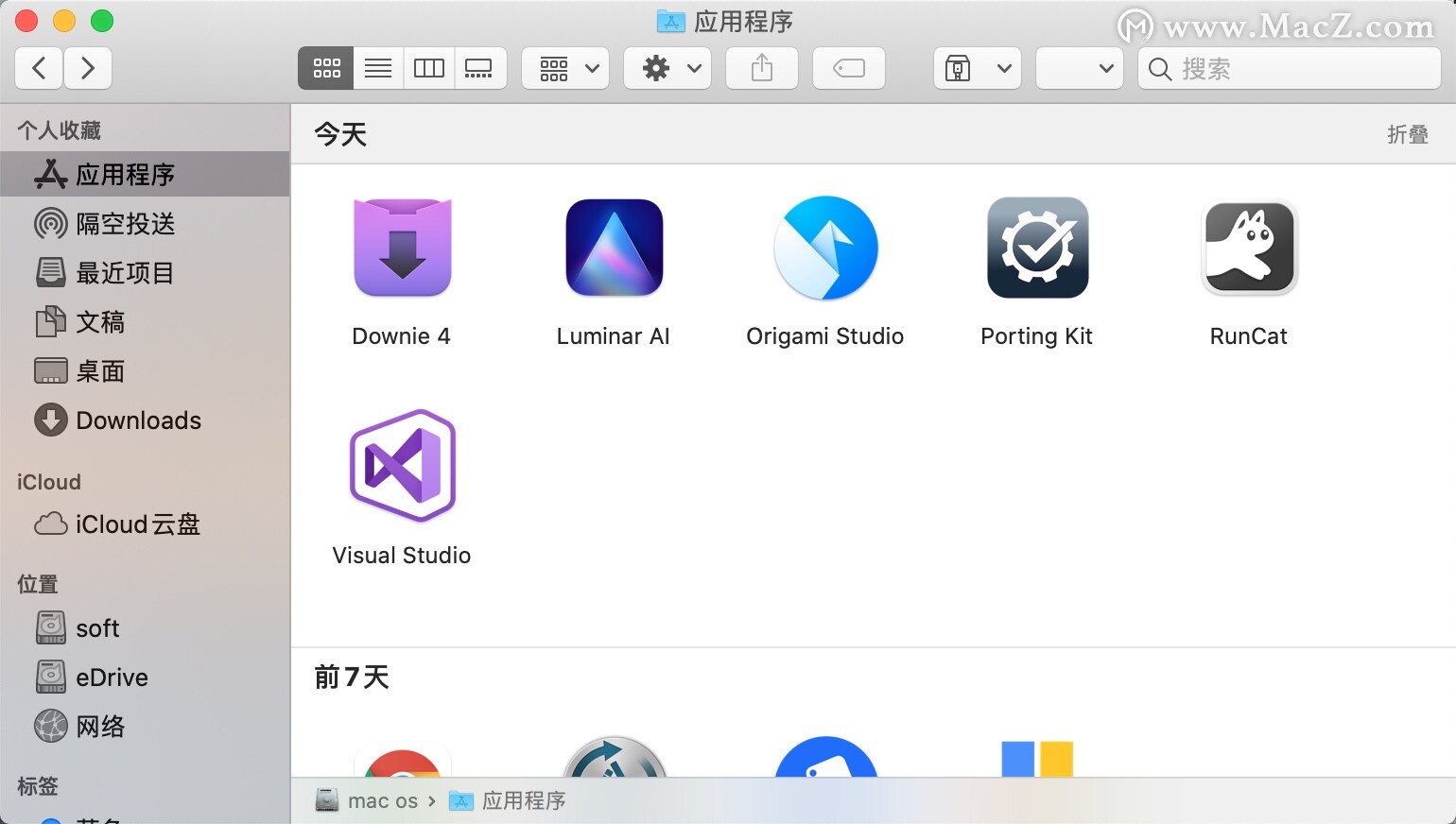Select the RunCat app icon
This screenshot has height=824, width=1456.
pyautogui.click(x=1249, y=248)
